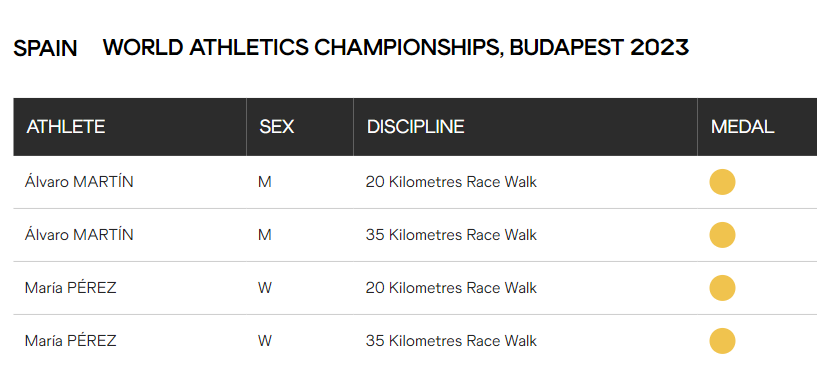Click the gold medal icon for Álvaro Martín 20 km
This screenshot has height=371, width=817.
coord(722,182)
